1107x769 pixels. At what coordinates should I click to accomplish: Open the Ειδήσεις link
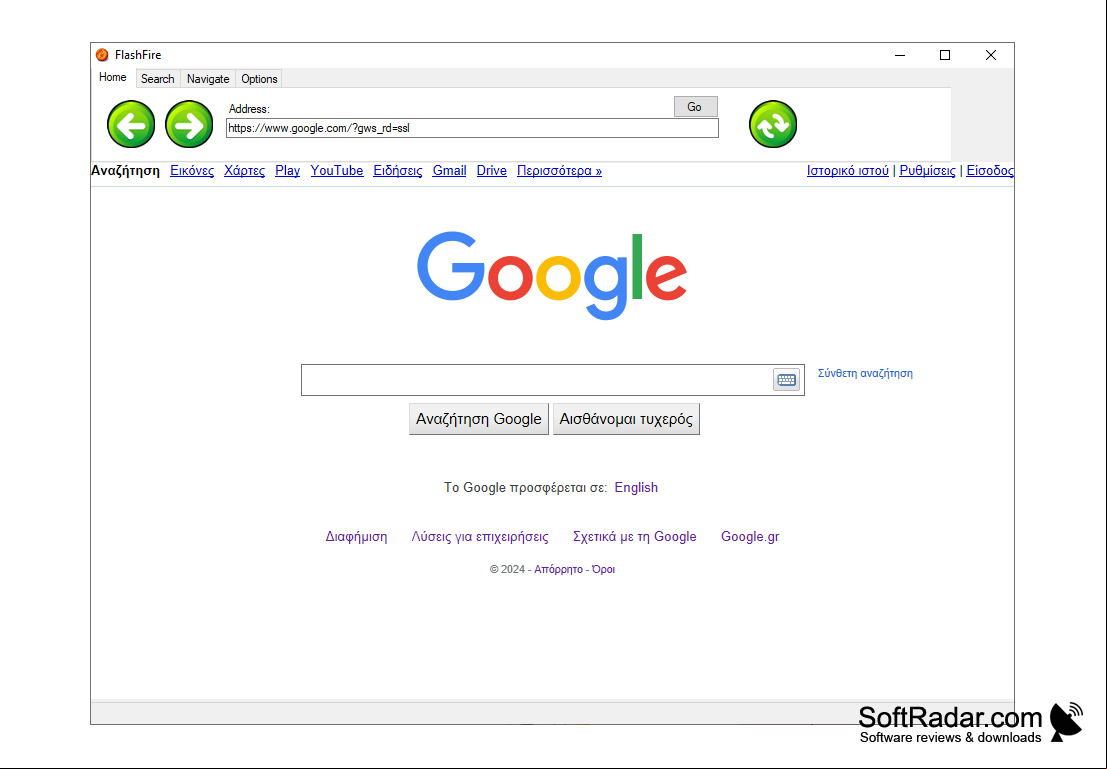tap(397, 171)
